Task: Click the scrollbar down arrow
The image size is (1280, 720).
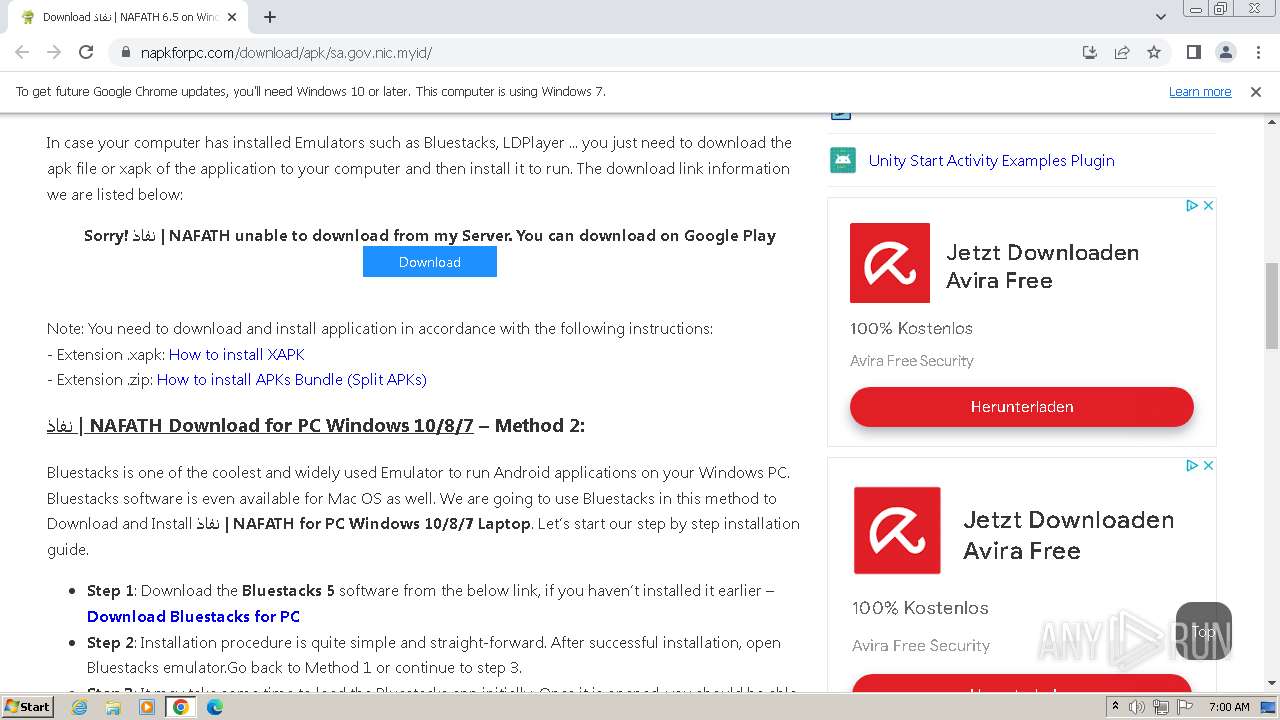Action: click(x=1272, y=683)
